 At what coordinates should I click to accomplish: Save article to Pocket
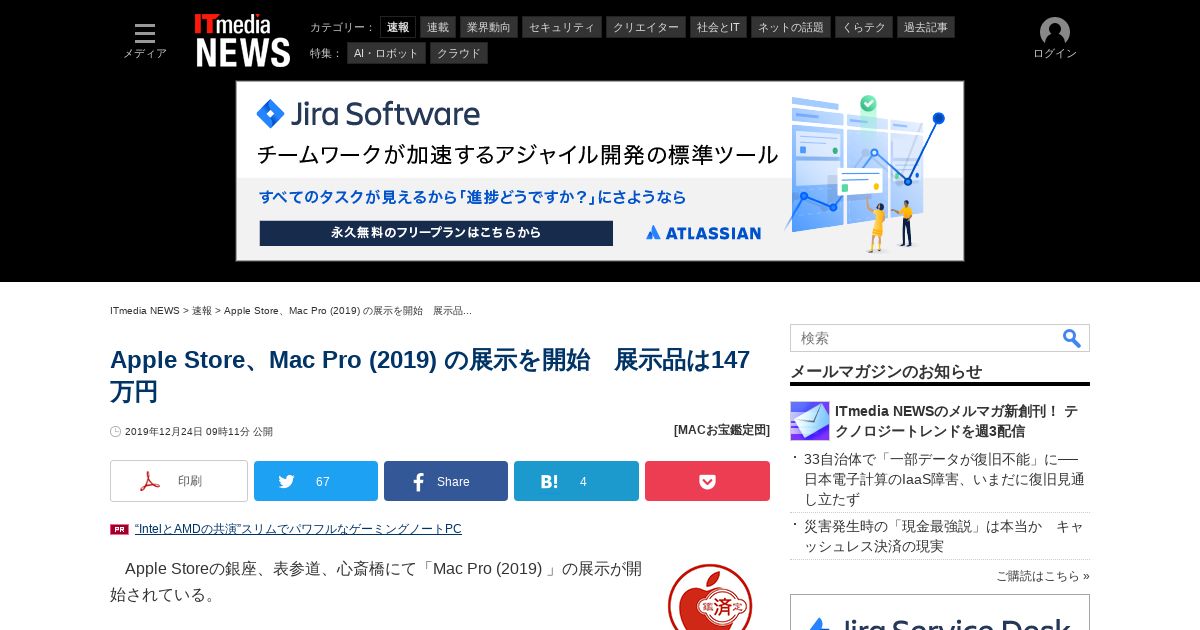click(707, 481)
